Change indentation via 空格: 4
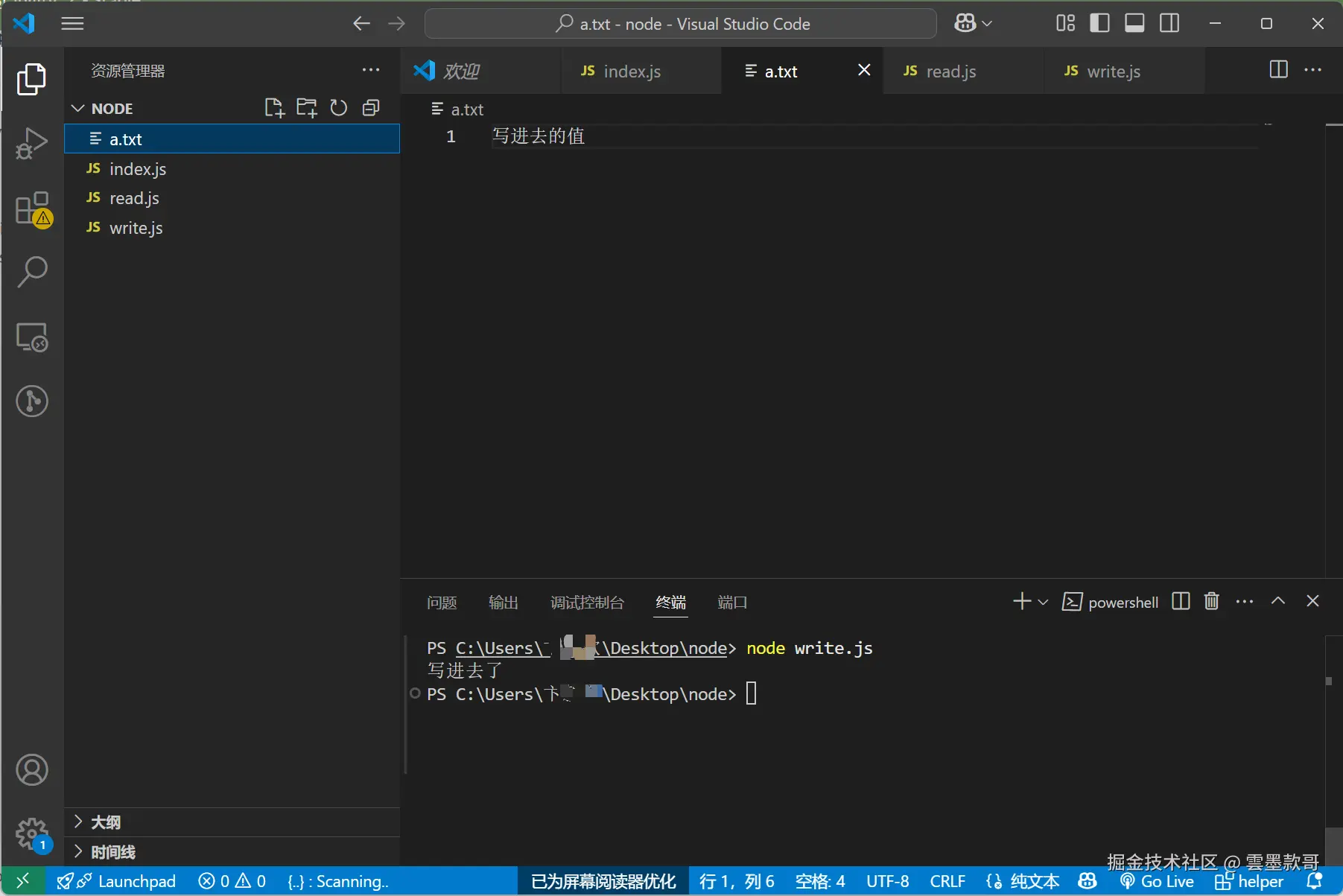Viewport: 1343px width, 896px height. (820, 881)
